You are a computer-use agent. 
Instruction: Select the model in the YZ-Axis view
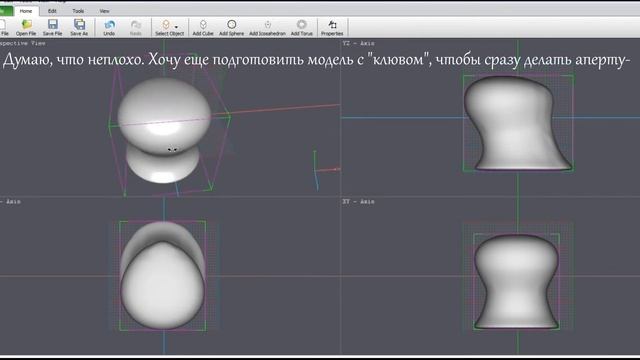coord(518,122)
